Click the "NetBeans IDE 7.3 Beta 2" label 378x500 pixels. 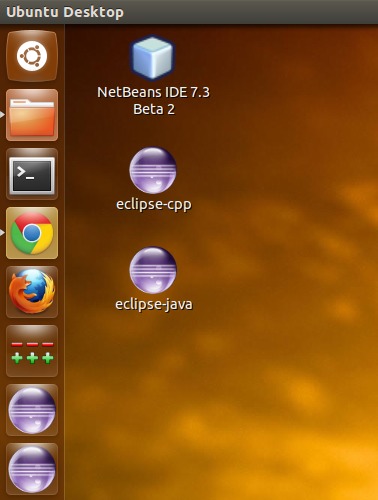[x=154, y=101]
